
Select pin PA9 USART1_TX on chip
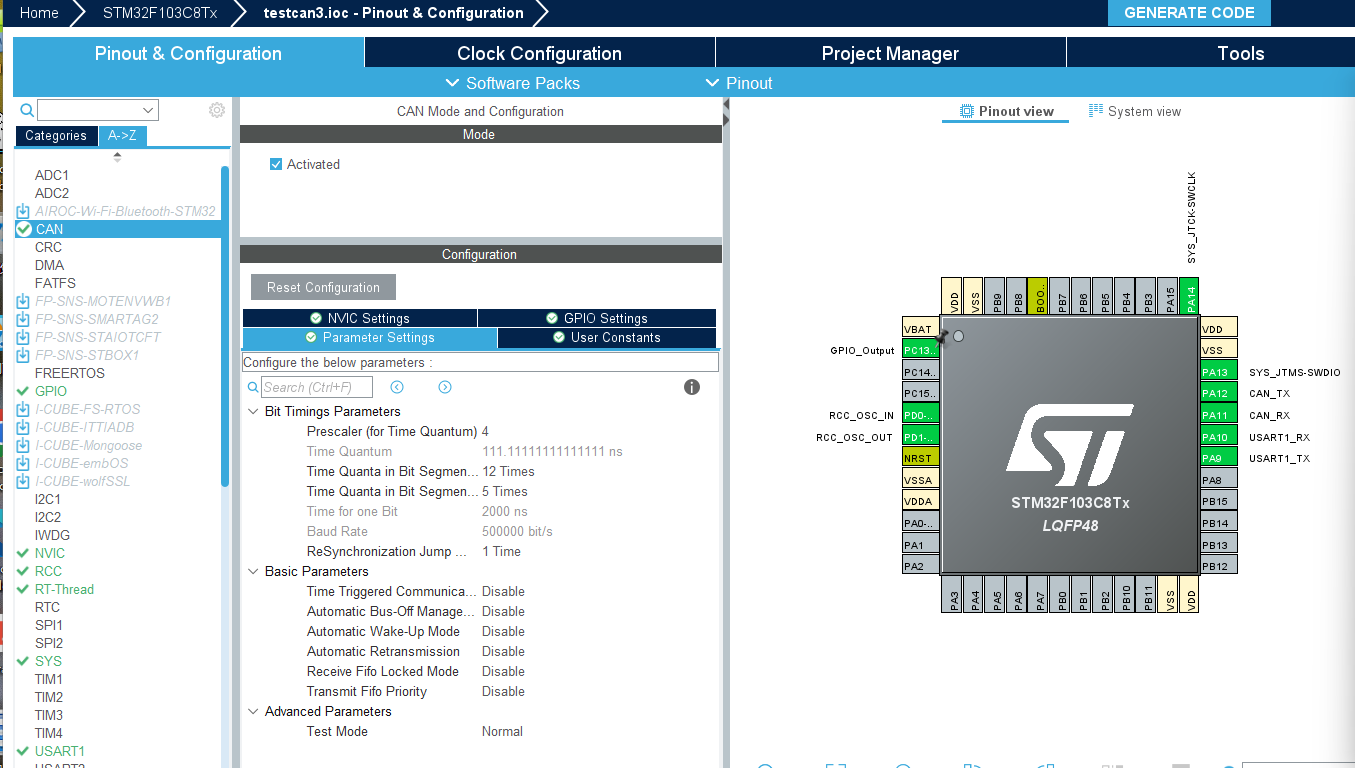(x=1219, y=458)
